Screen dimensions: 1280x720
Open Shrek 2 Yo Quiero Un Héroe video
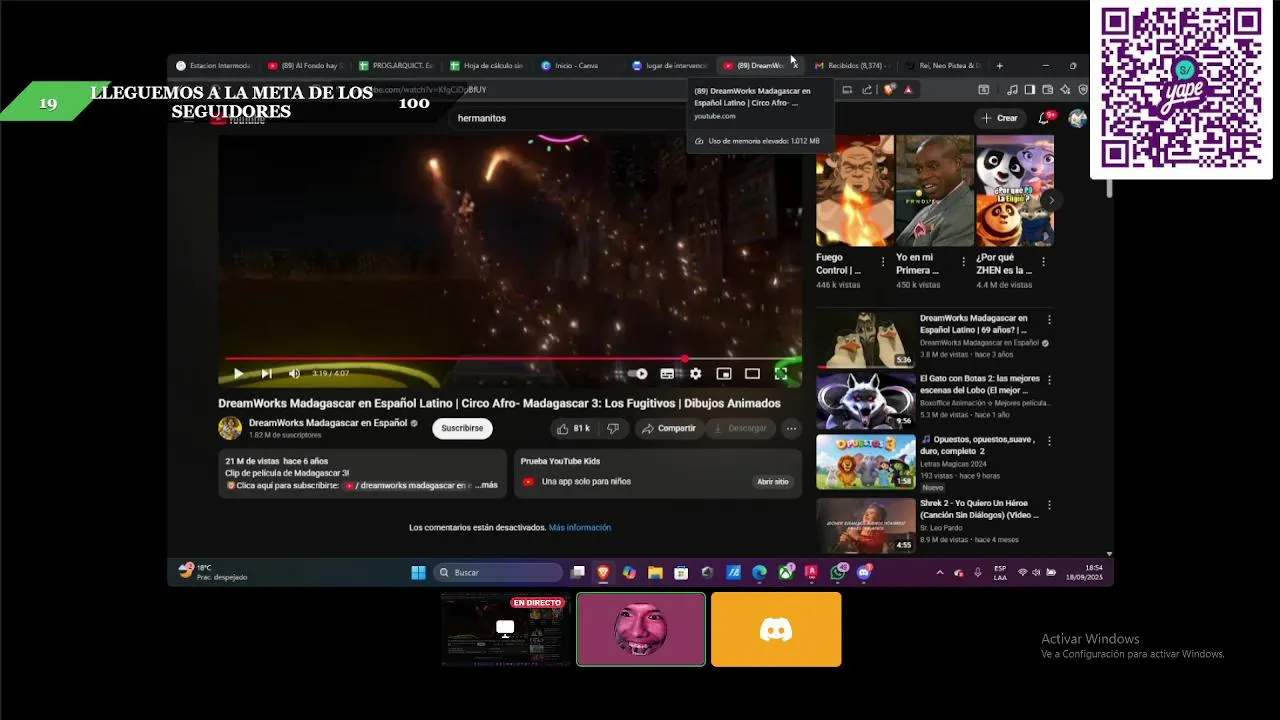coord(866,524)
